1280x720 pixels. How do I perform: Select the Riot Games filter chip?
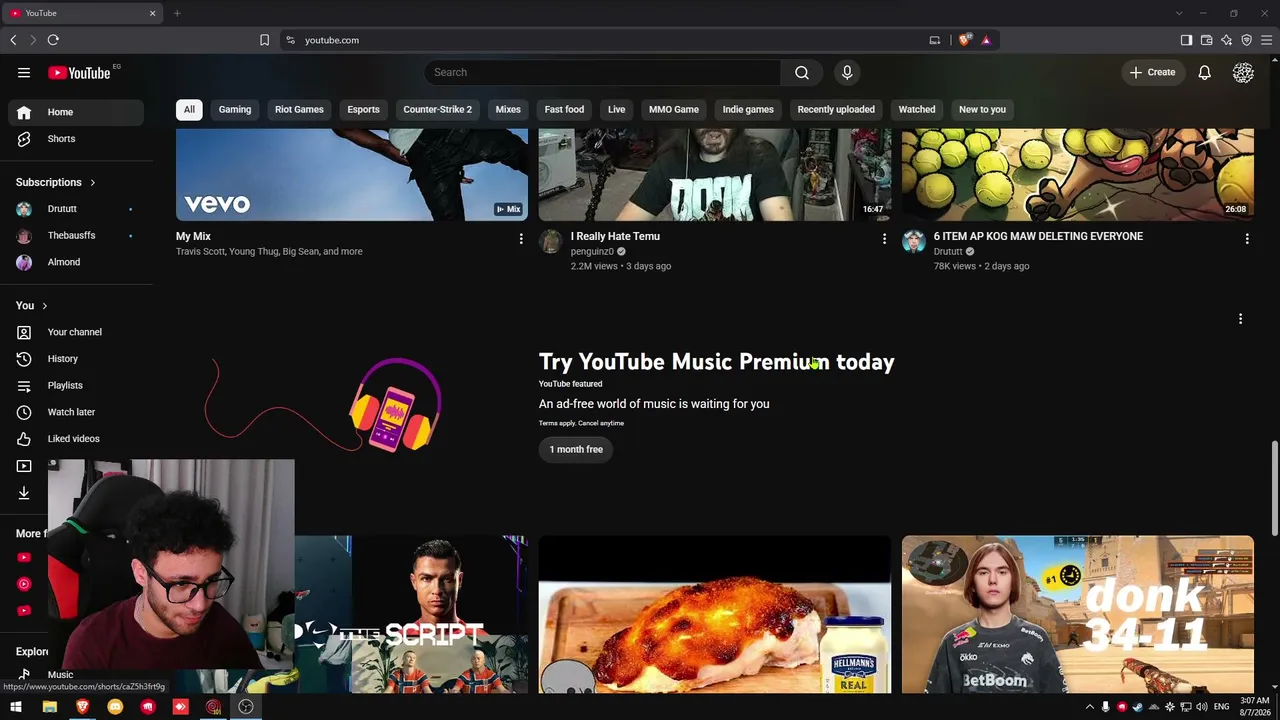pos(299,109)
